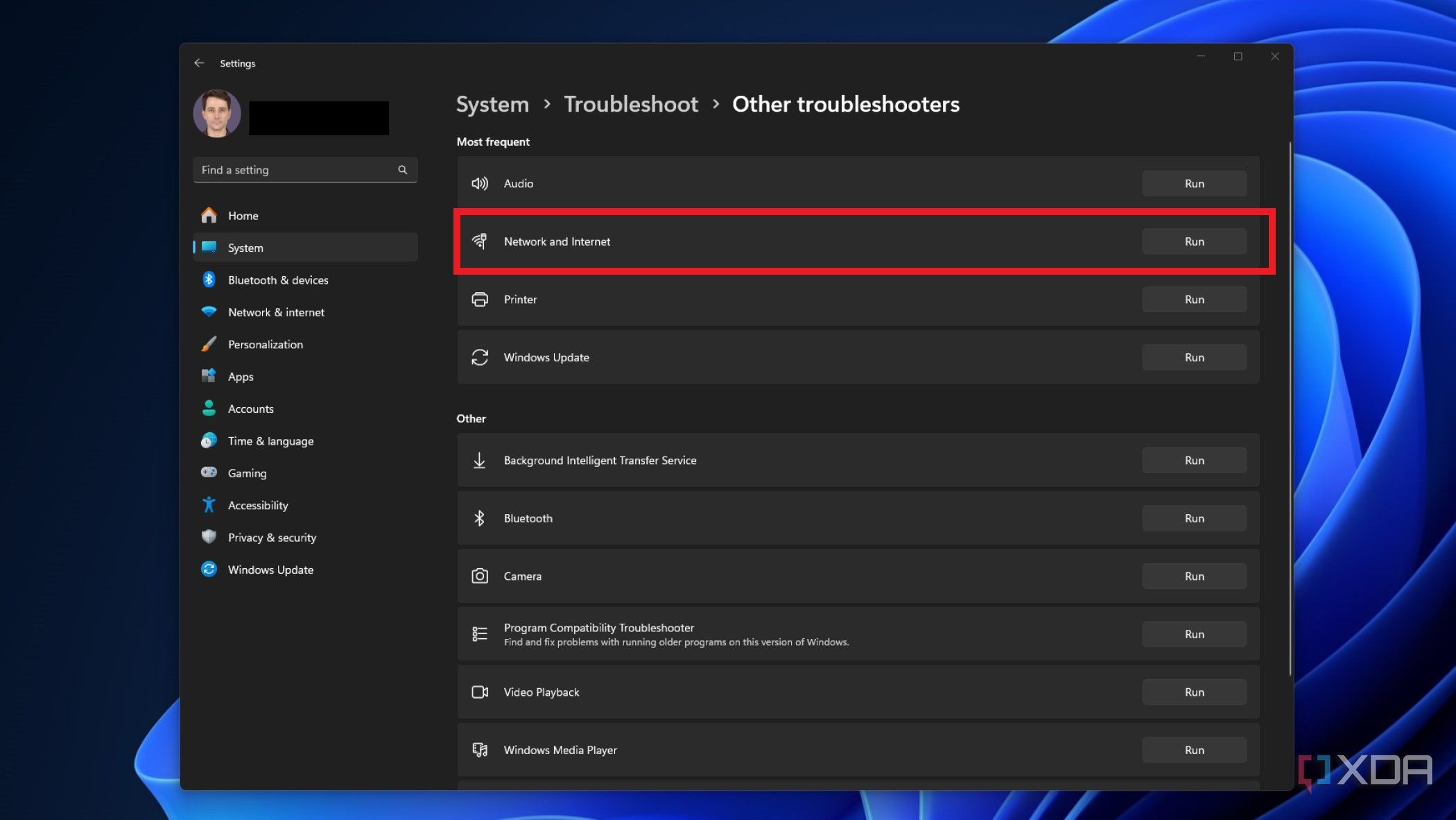The image size is (1456, 820).
Task: Click inside the Find a setting search box
Action: [291, 169]
